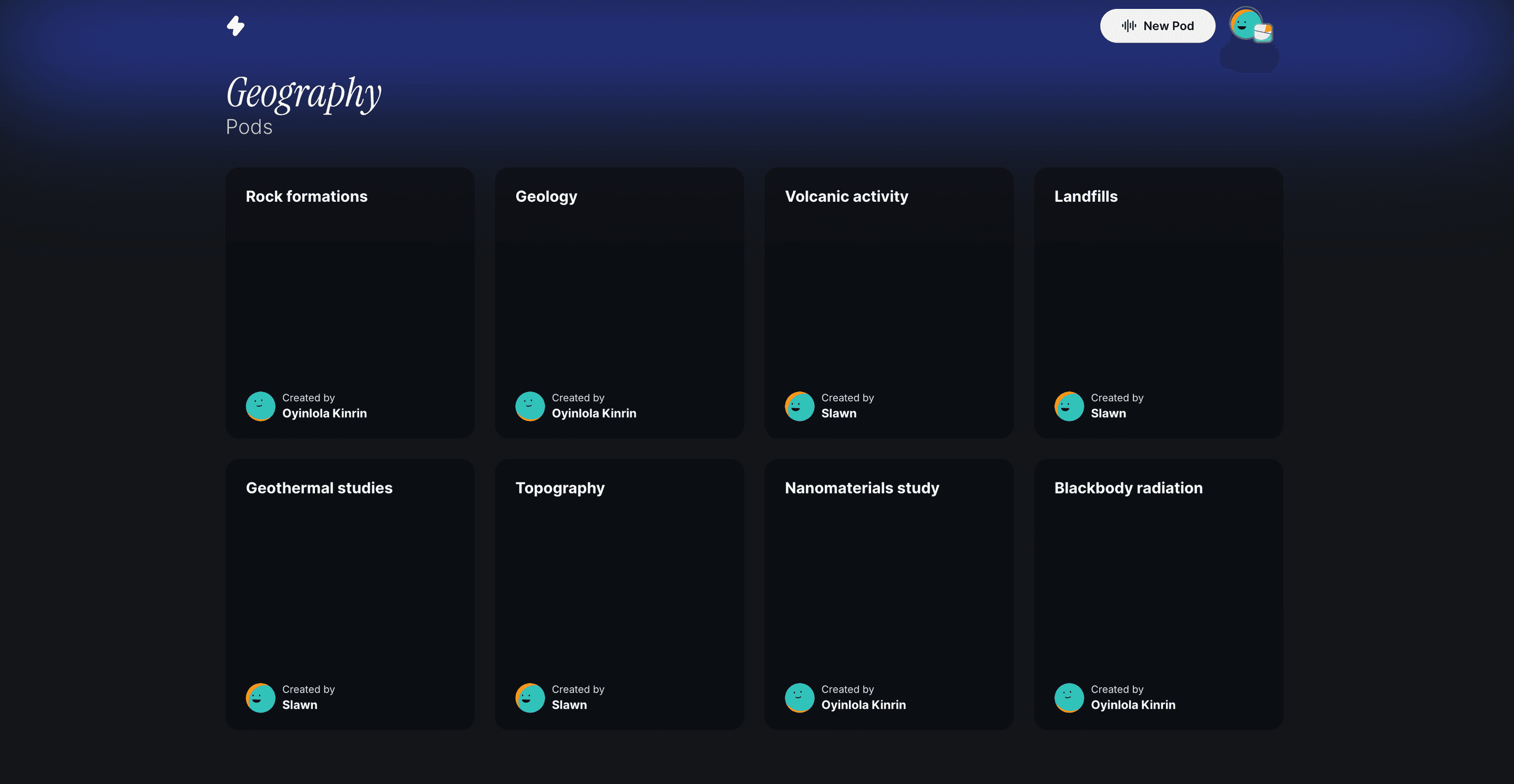Image resolution: width=1514 pixels, height=784 pixels.
Task: Open the Blackbody radiation pod
Action: [1159, 594]
